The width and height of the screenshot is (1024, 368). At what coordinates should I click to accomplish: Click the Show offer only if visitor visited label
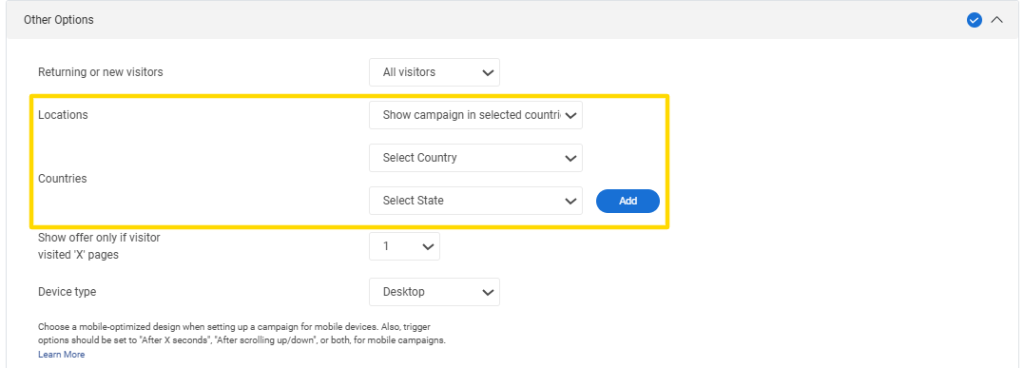99,247
